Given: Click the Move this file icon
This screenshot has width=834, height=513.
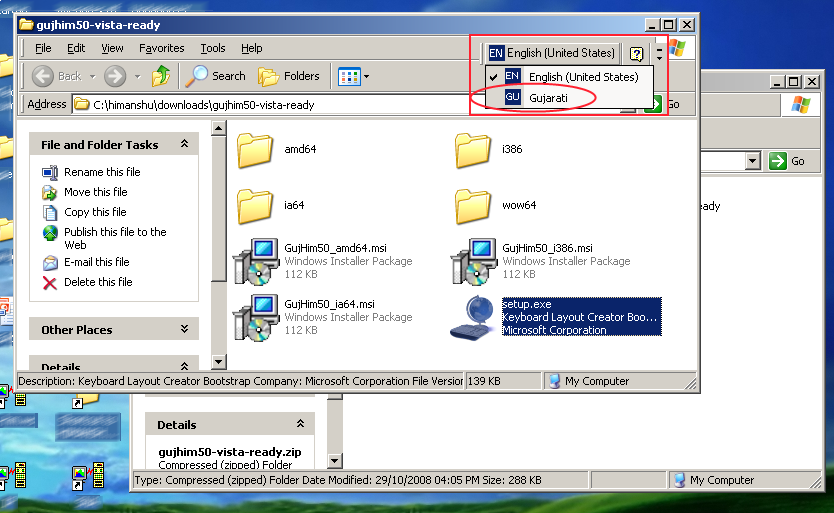Looking at the screenshot, I should [50, 192].
